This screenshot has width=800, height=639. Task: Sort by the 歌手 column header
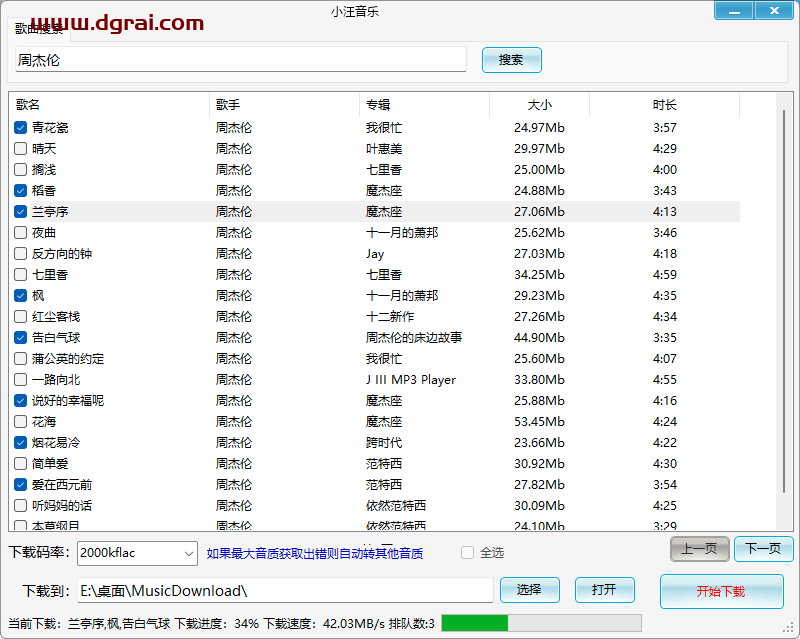click(x=284, y=105)
